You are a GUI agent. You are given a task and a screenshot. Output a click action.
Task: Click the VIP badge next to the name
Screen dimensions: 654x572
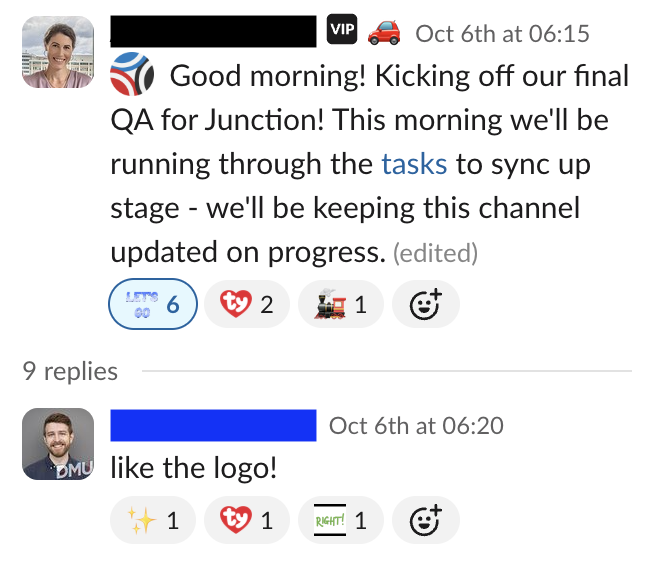(342, 32)
